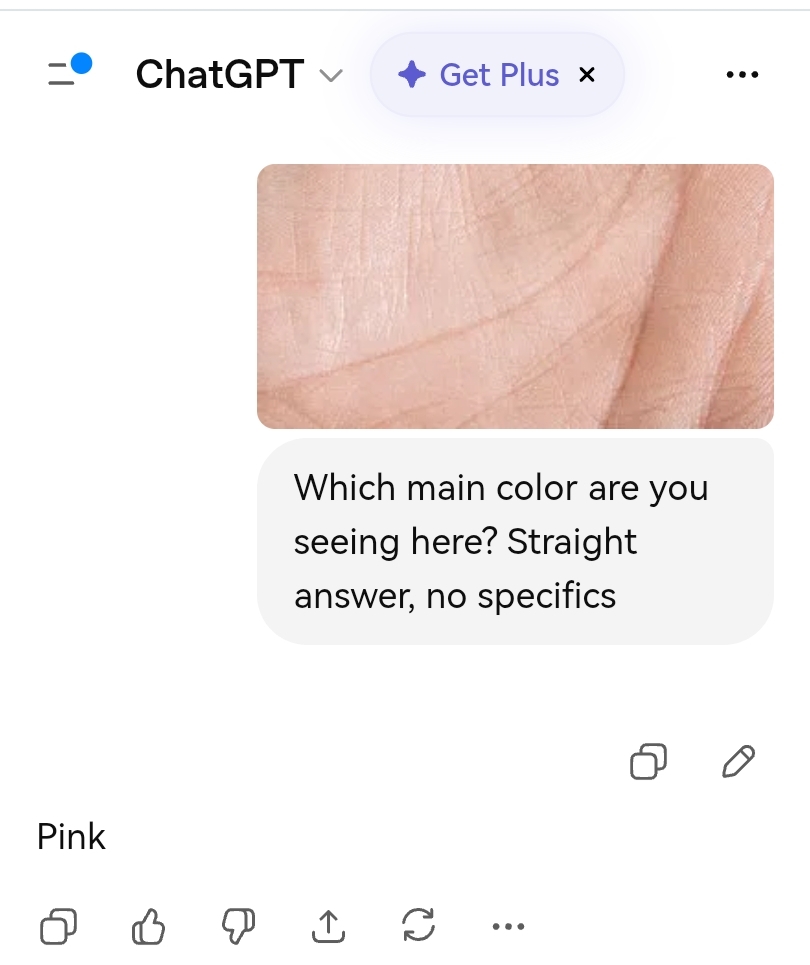Click the sparkle icon on Get Plus
The image size is (810, 965).
click(412, 74)
